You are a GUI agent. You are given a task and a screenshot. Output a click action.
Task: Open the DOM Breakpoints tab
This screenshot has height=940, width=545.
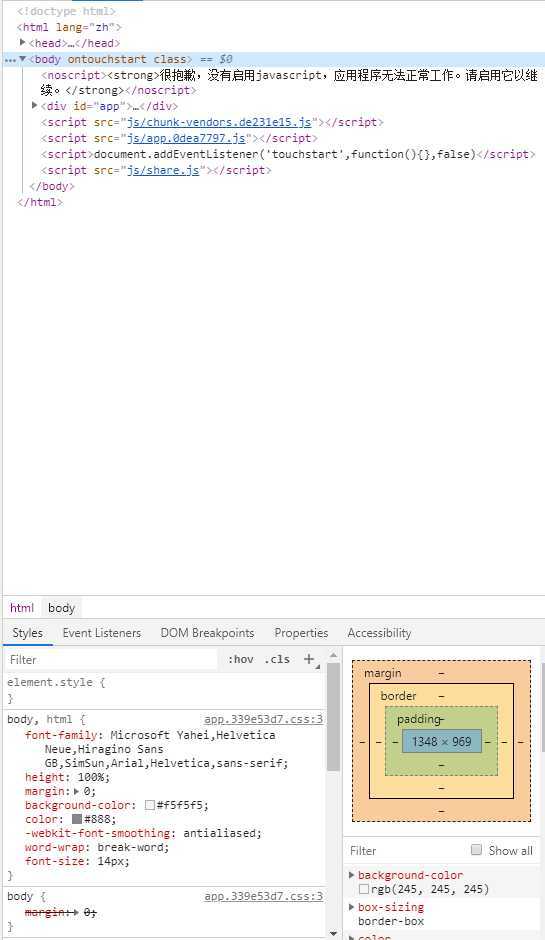pos(207,633)
